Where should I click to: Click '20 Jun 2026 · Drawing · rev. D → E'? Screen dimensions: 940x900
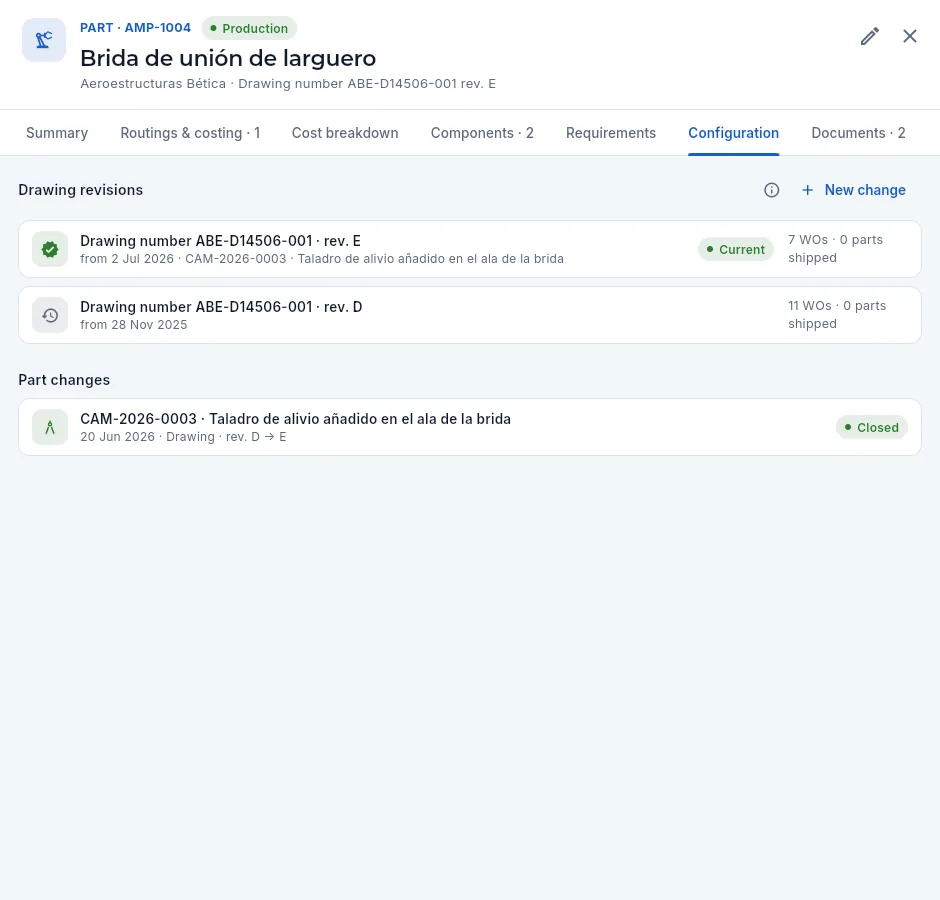183,437
